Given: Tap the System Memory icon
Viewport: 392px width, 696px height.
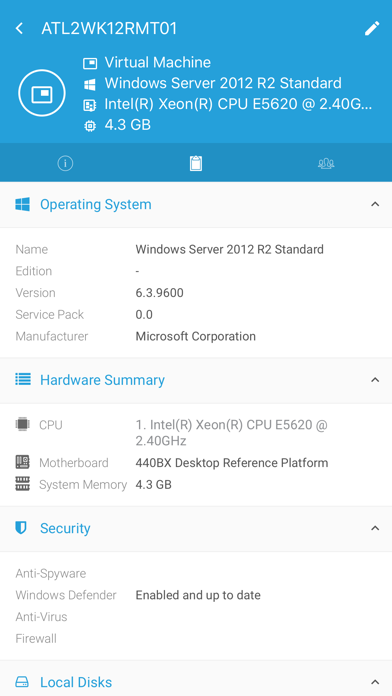Looking at the screenshot, I should tap(22, 484).
